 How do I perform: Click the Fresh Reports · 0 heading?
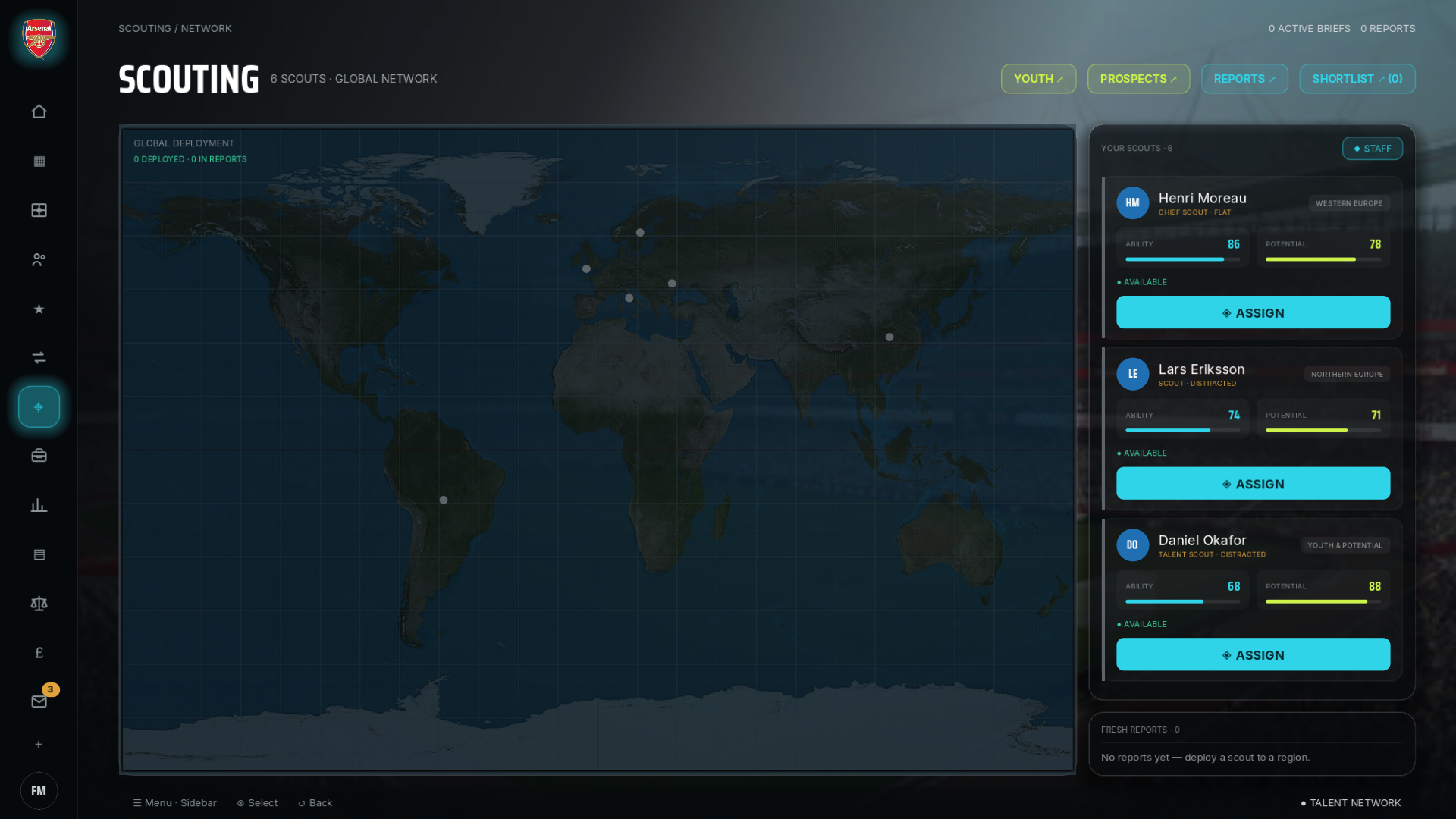point(1140,730)
